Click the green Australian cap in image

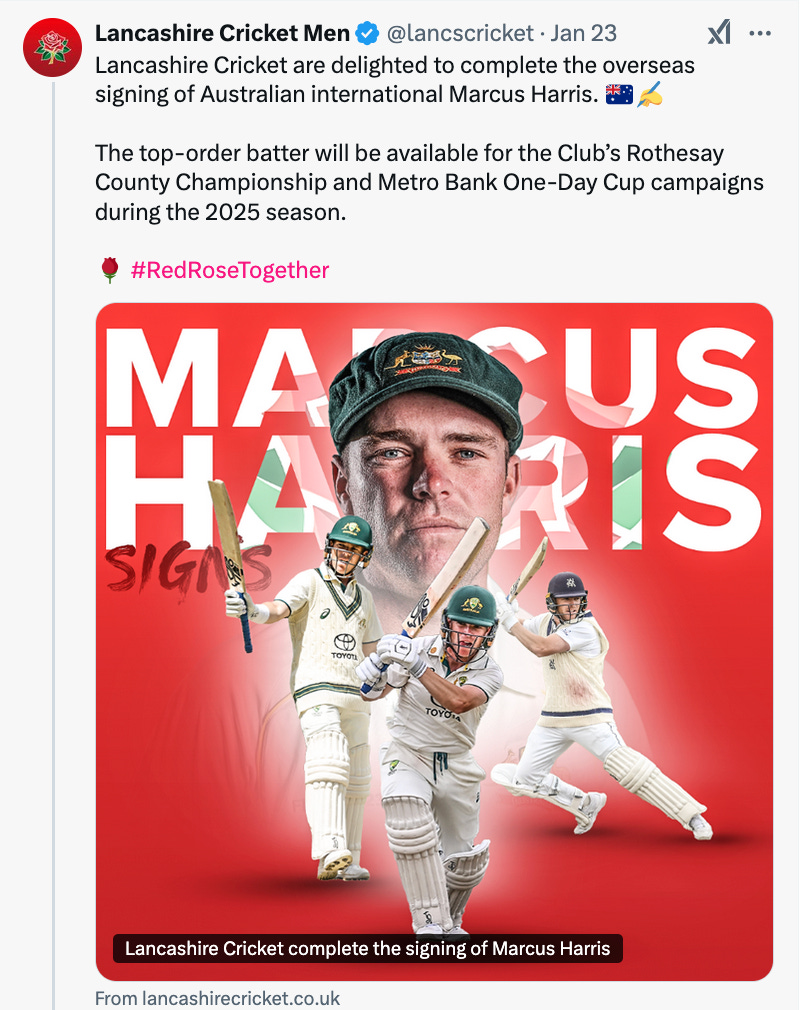pyautogui.click(x=425, y=386)
